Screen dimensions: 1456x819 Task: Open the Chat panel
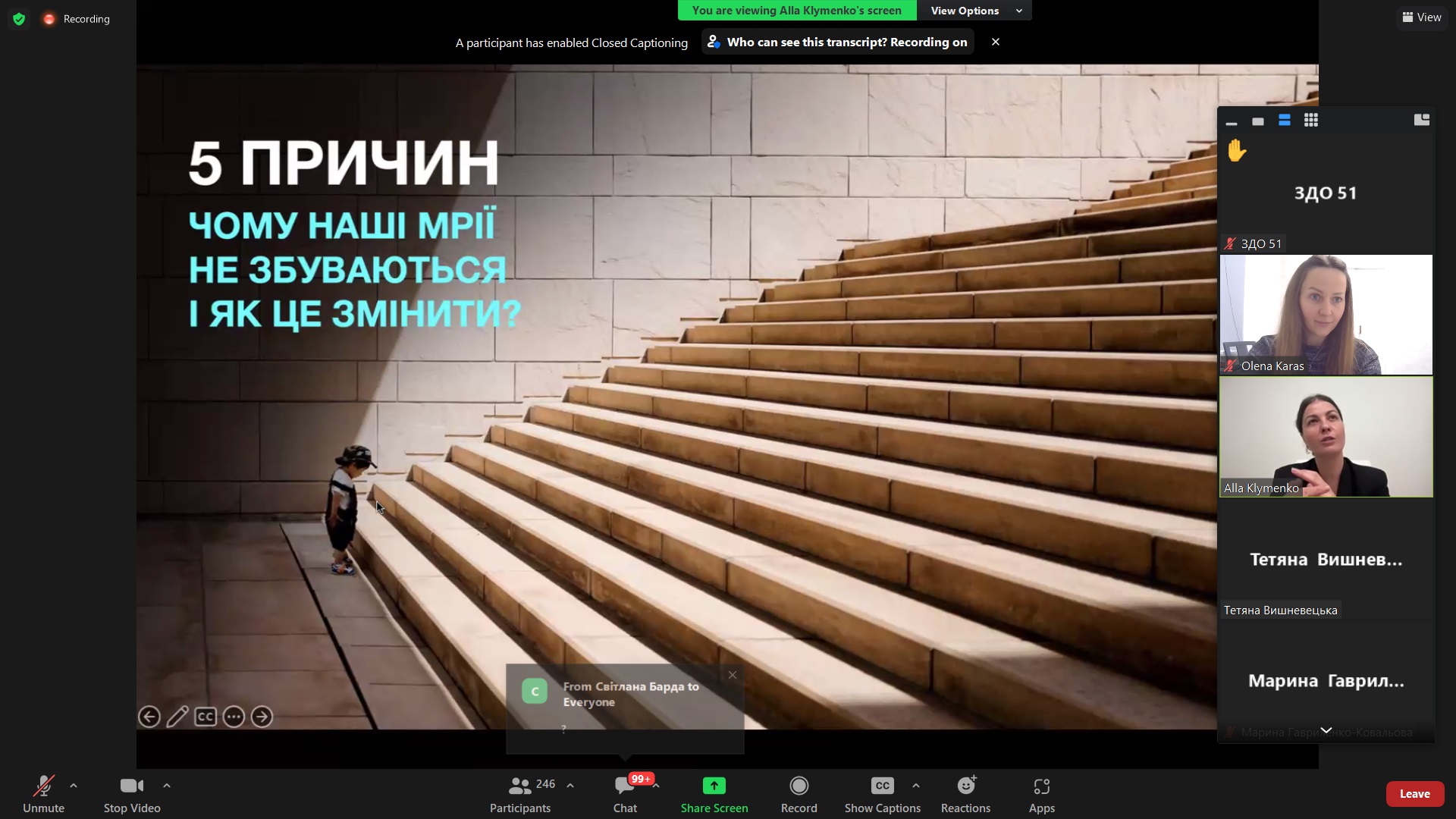[625, 786]
